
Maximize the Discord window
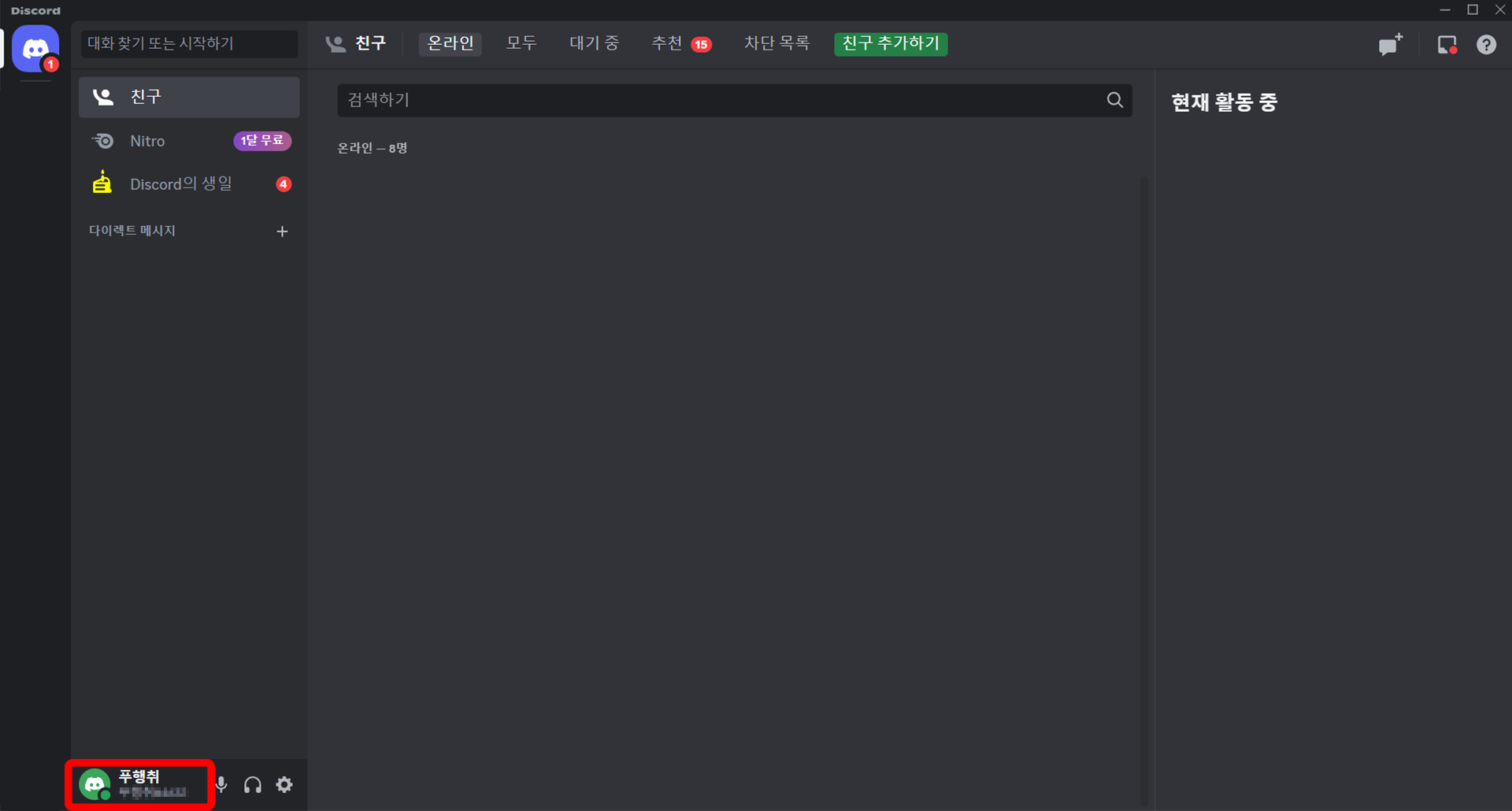[1473, 9]
